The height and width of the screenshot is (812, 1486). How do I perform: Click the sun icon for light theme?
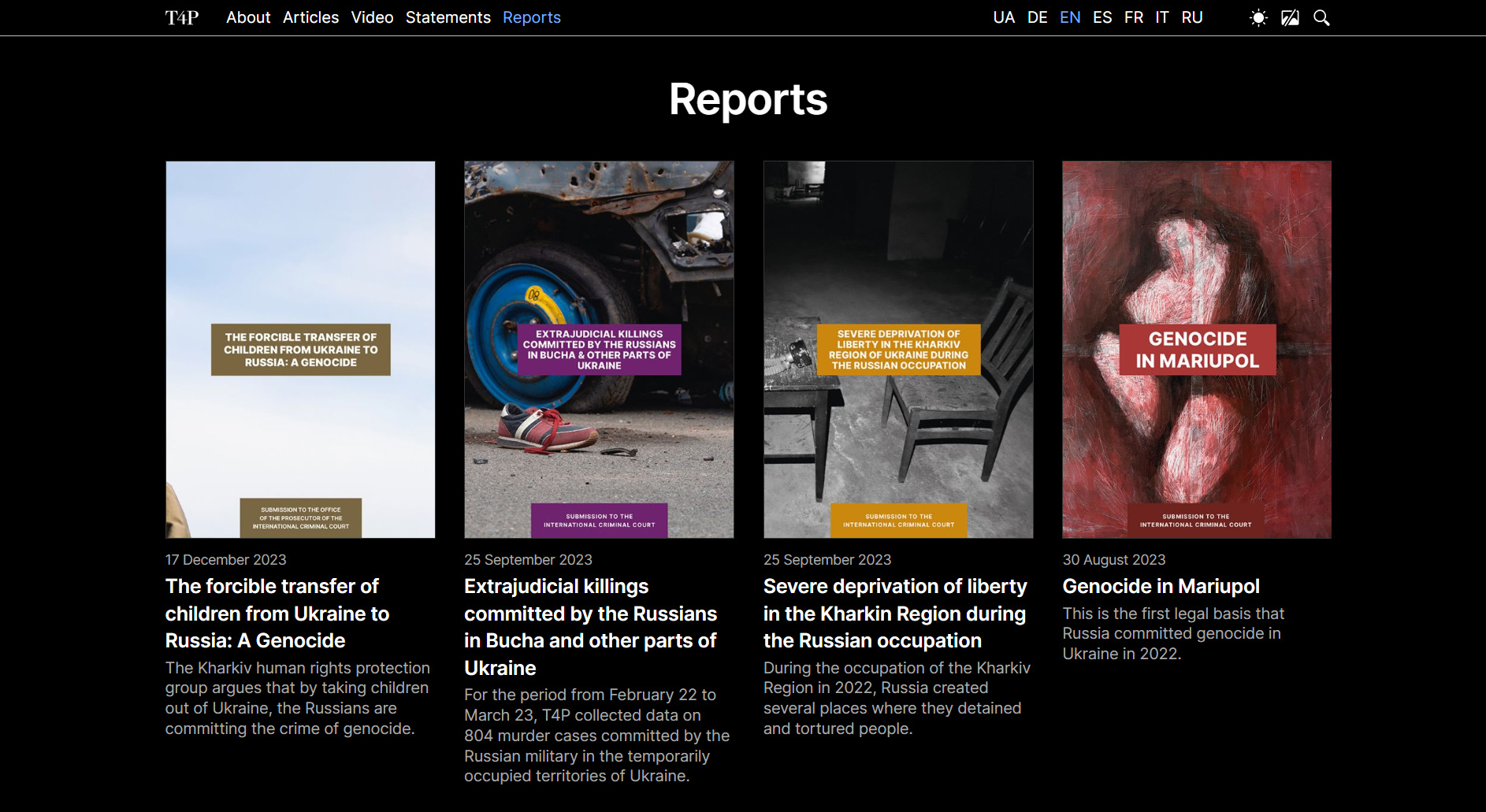point(1258,17)
